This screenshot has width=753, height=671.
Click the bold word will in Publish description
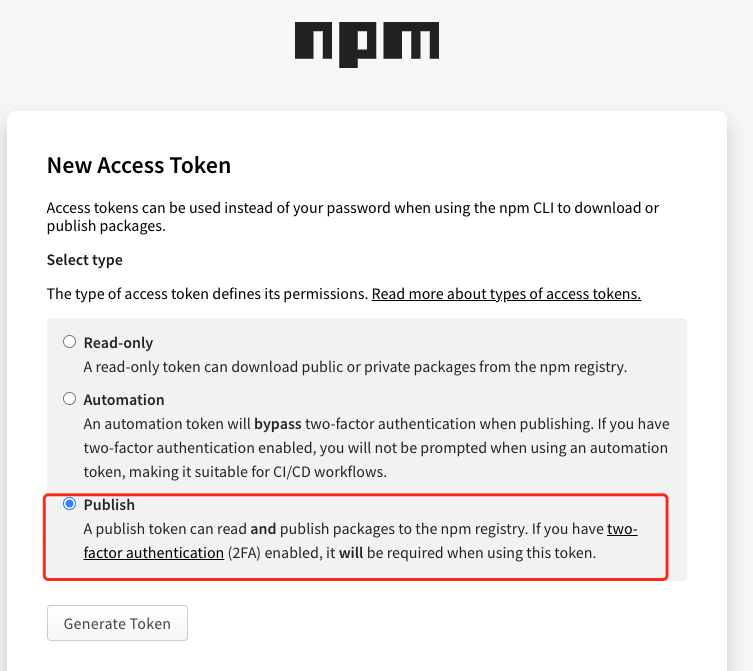pos(351,553)
